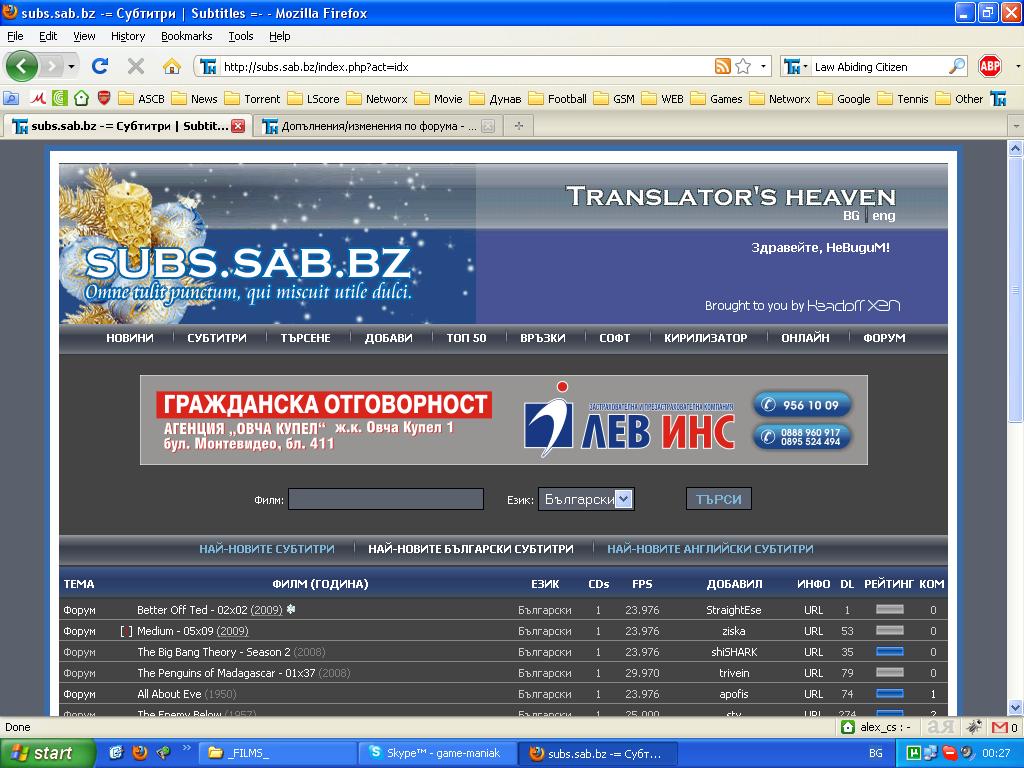Open the tab list dropdown arrow
1024x768 pixels.
tap(1016, 125)
